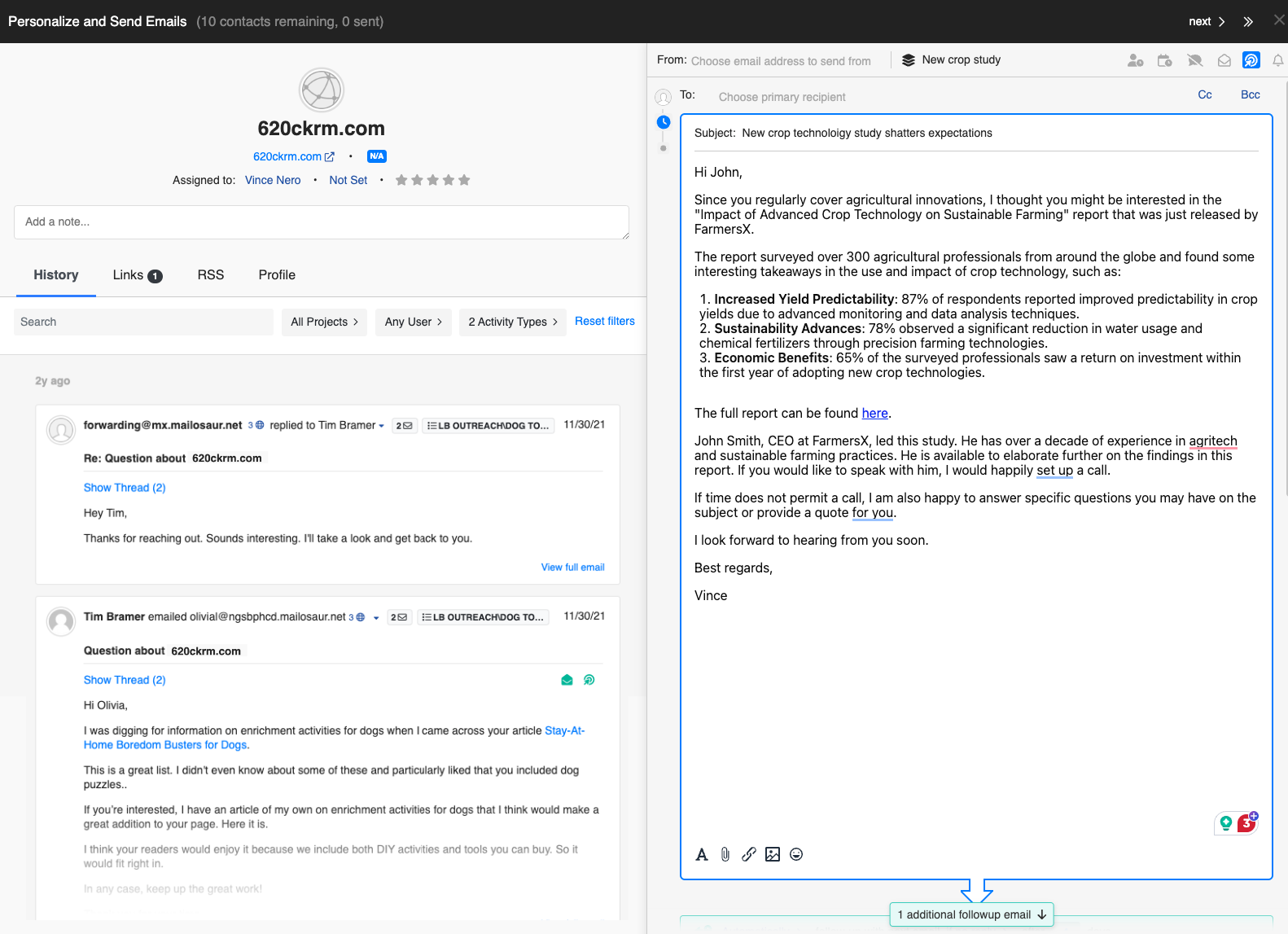The image size is (1288, 934).
Task: Click the bell reminder icon
Action: coord(1277,60)
